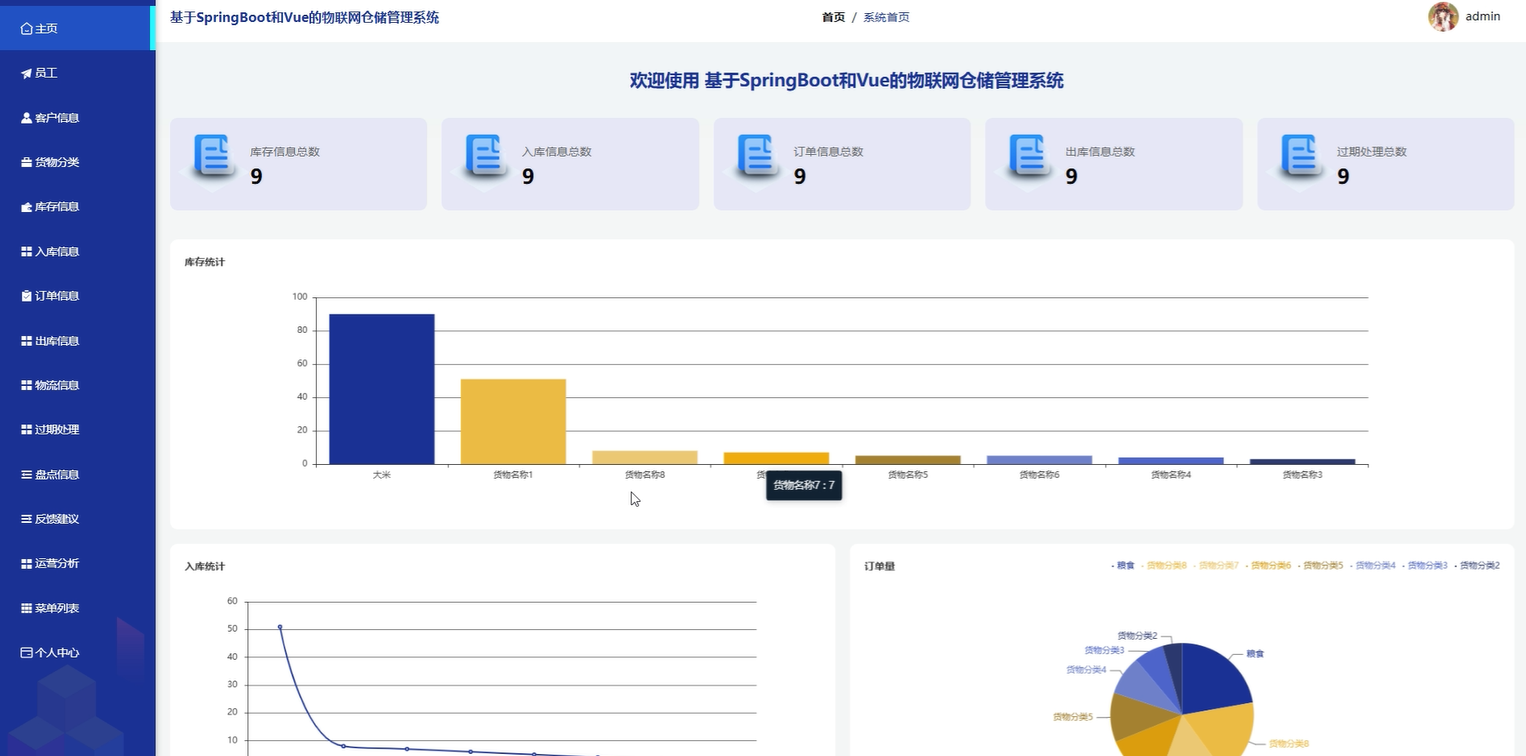Click the admin avatar picture
The image size is (1526, 756).
[1443, 16]
